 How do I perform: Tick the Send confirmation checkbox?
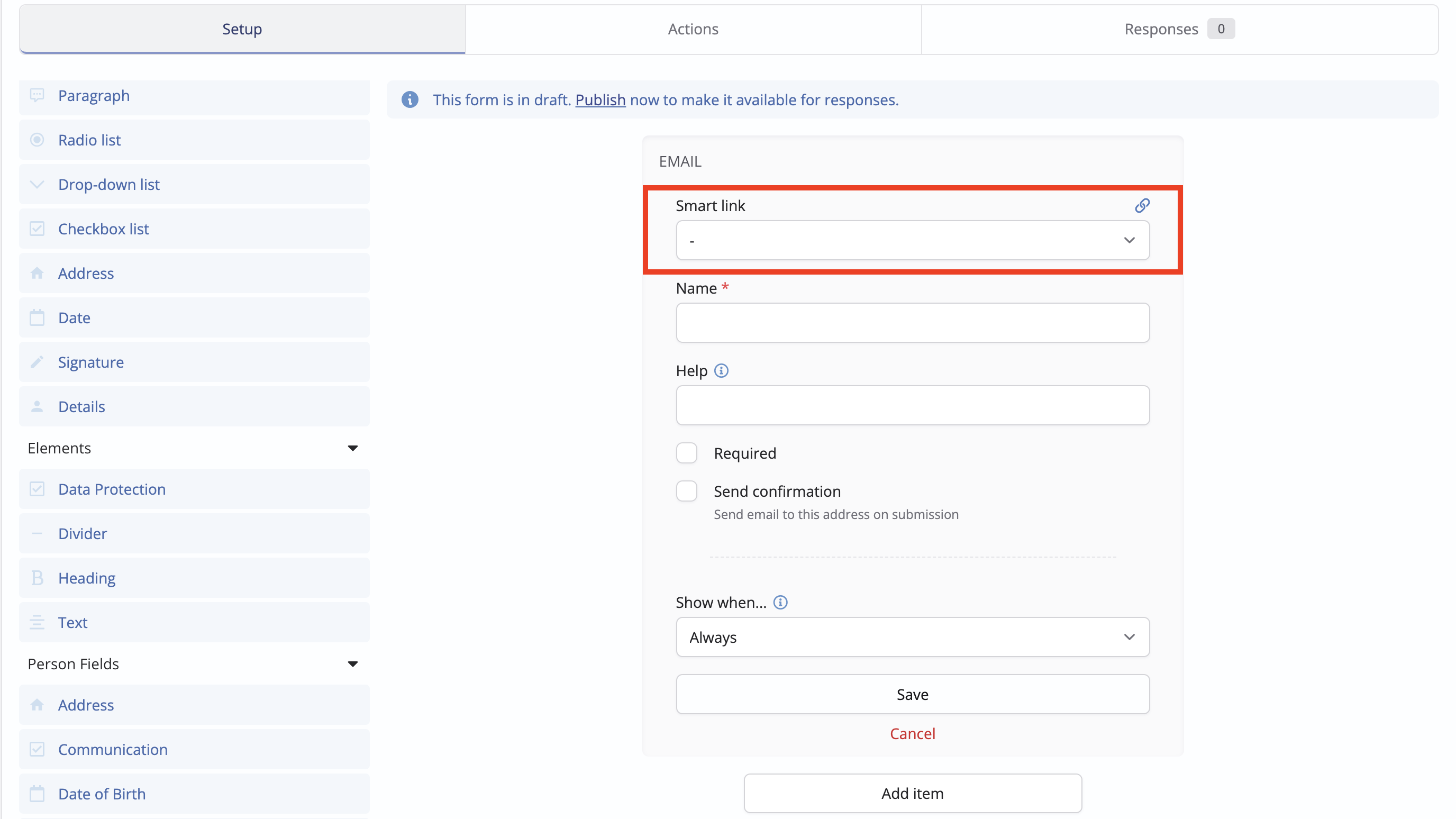click(x=687, y=491)
